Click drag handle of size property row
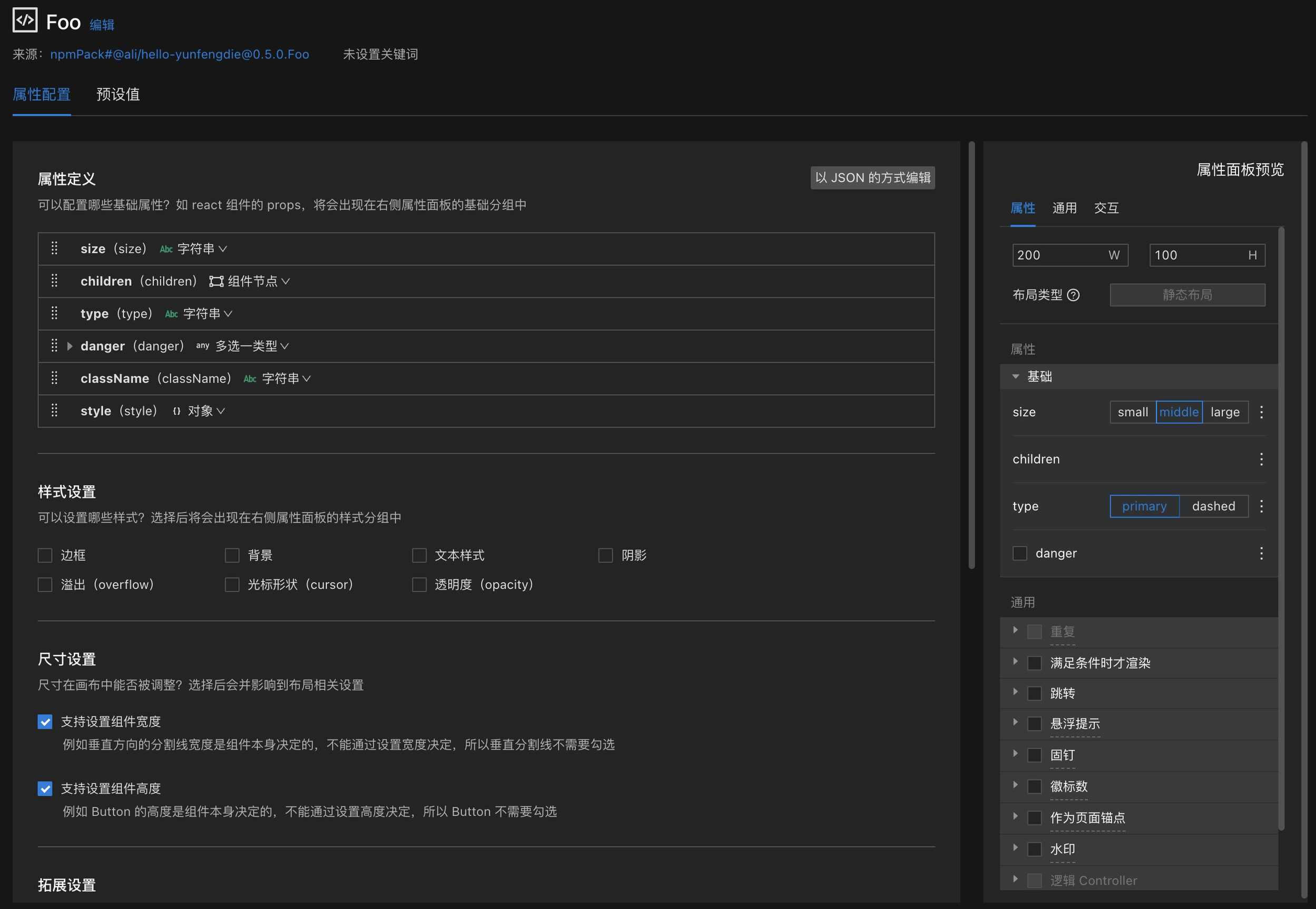The height and width of the screenshot is (909, 1316). [x=54, y=249]
